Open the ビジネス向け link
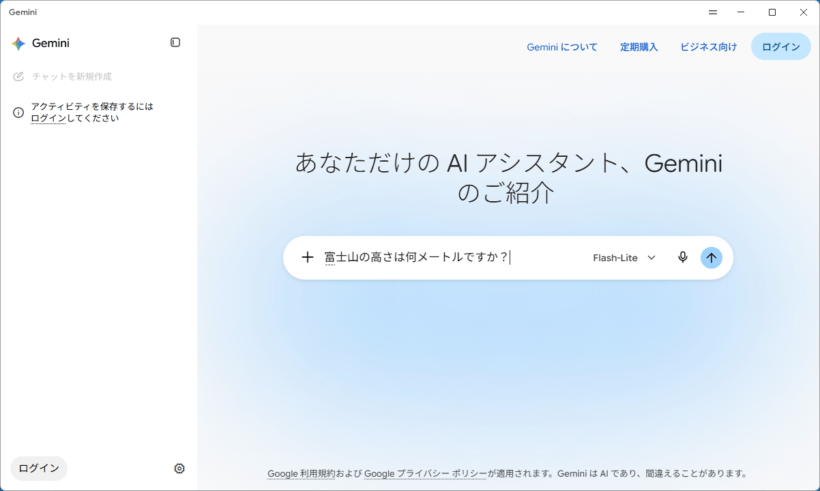The height and width of the screenshot is (491, 820). pos(708,47)
